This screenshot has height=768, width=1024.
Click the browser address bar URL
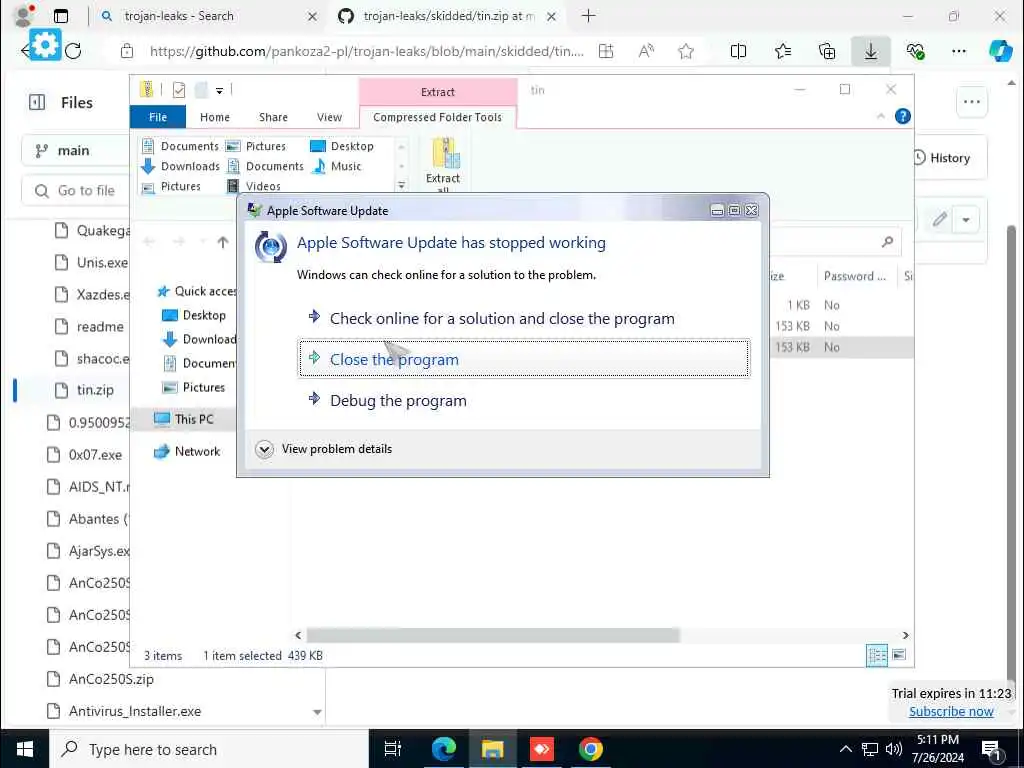coord(366,51)
